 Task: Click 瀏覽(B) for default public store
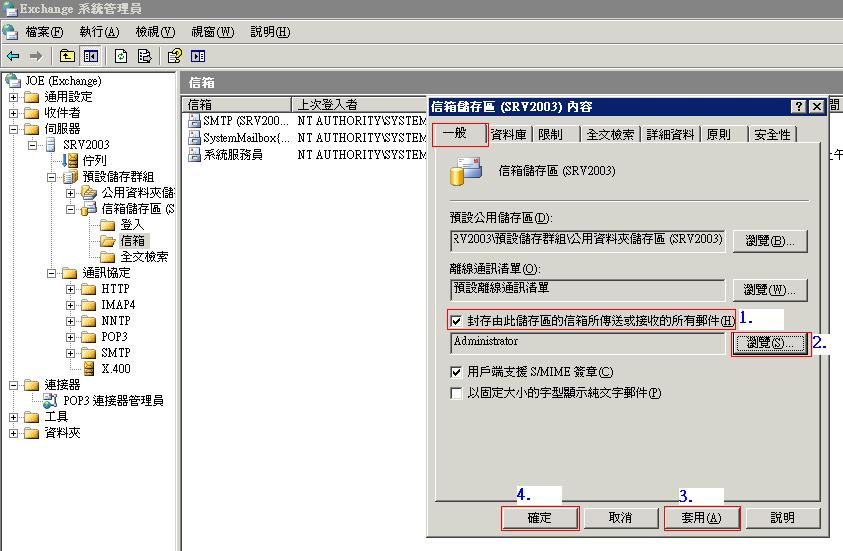point(770,241)
